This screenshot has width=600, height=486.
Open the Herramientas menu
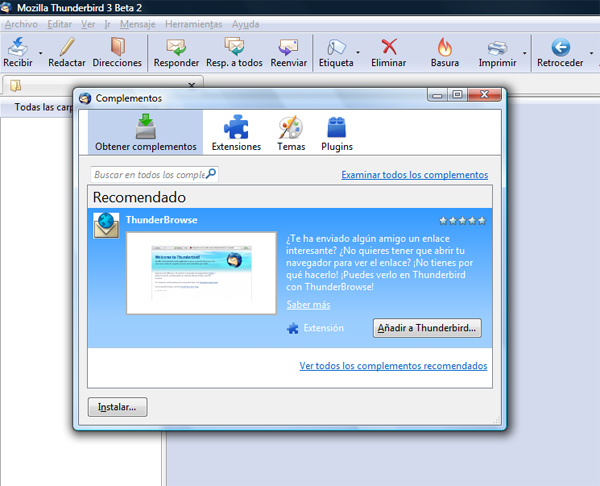[x=194, y=24]
